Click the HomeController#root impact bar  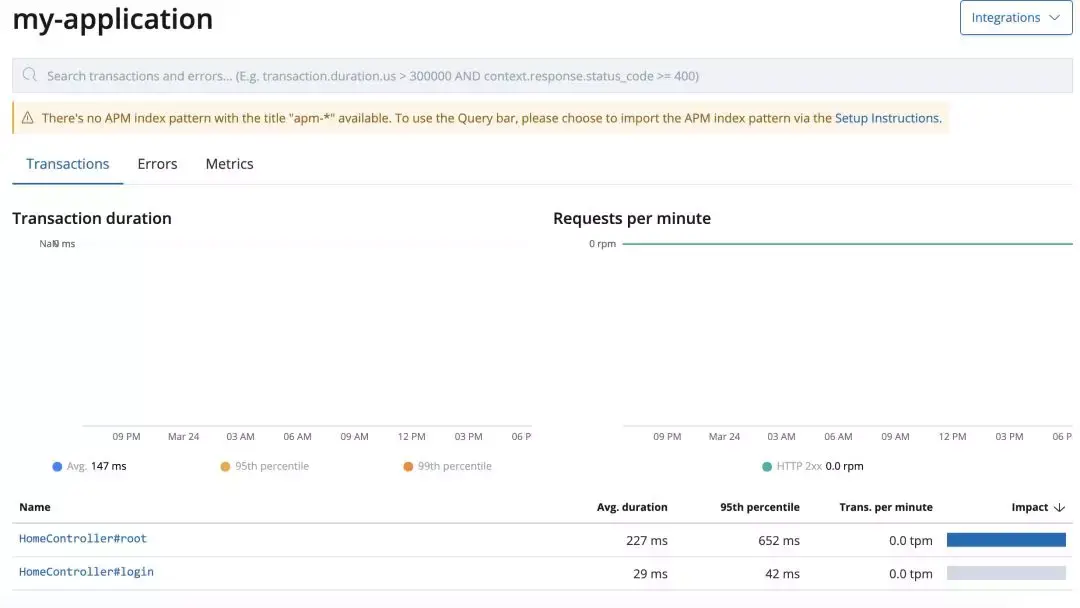1006,540
